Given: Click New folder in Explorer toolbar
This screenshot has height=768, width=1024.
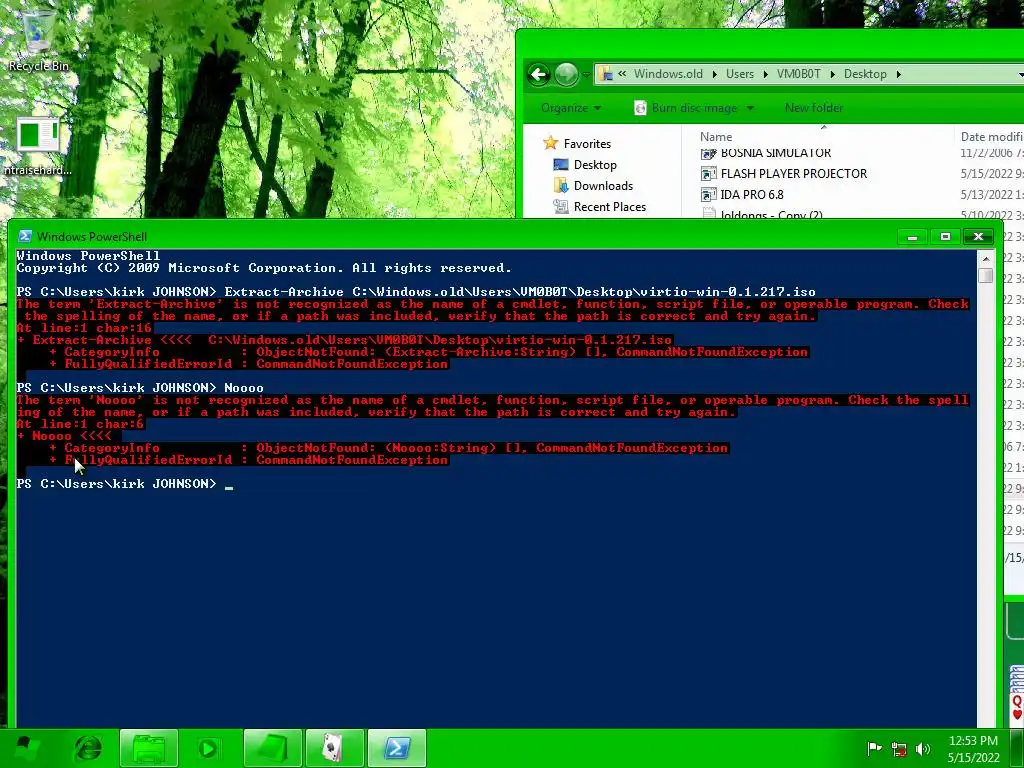Looking at the screenshot, I should (814, 108).
